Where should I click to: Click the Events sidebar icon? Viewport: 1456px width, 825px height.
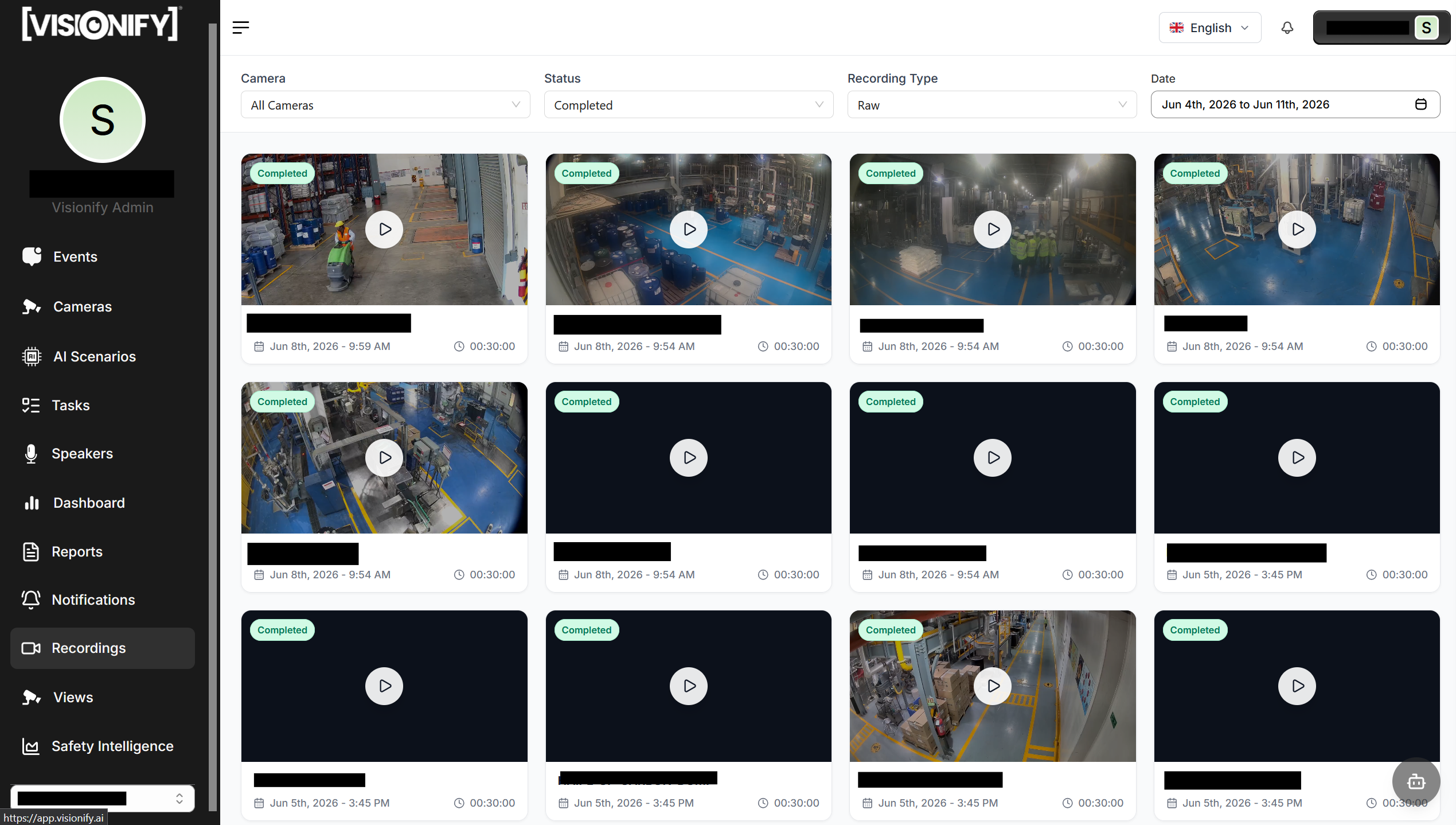pos(32,256)
